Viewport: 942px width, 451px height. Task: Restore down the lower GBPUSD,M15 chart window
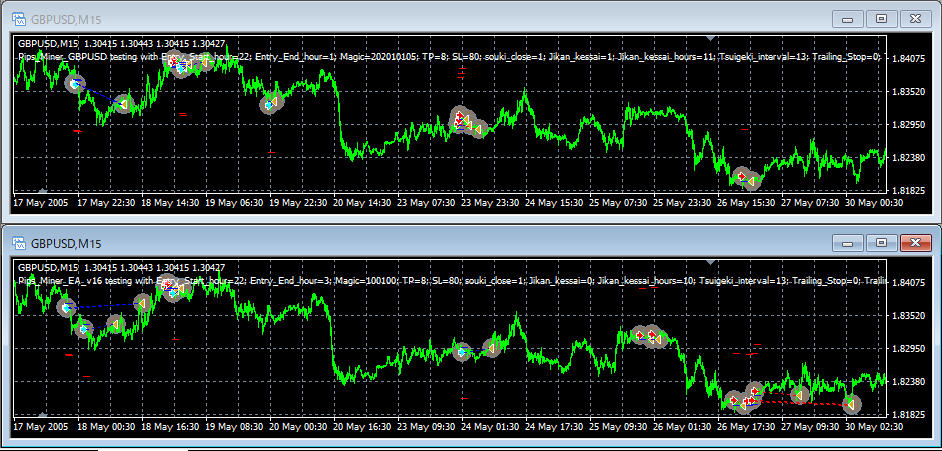[x=881, y=243]
